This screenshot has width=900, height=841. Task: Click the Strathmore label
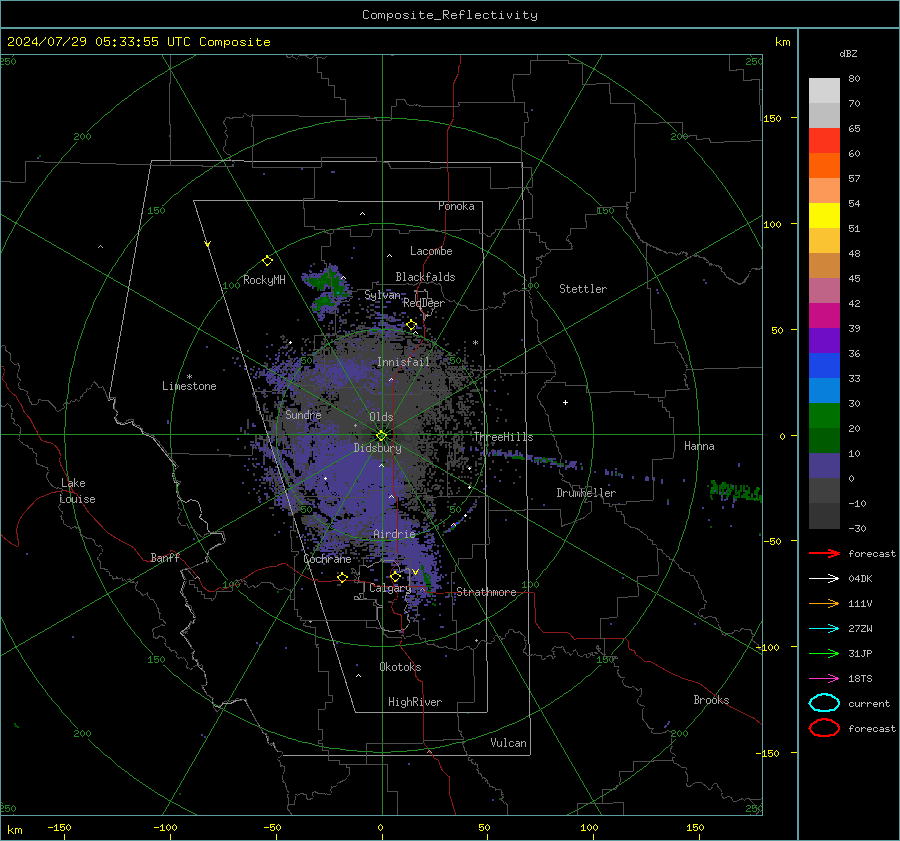(486, 592)
